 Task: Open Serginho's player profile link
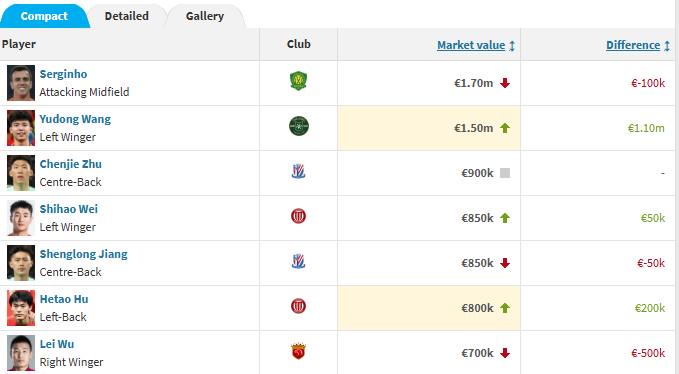coord(63,74)
